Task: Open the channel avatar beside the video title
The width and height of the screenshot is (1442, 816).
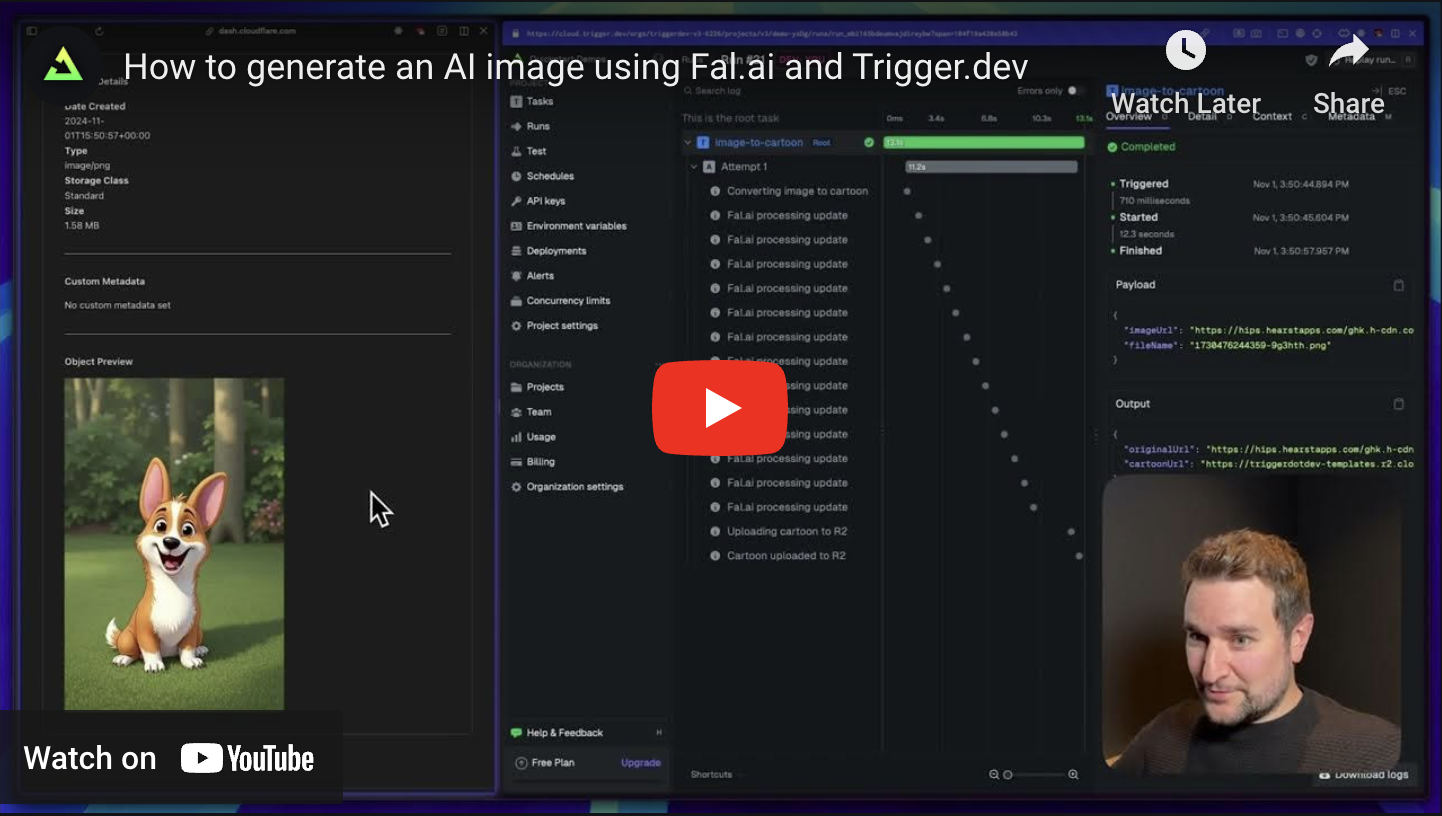Action: click(64, 66)
